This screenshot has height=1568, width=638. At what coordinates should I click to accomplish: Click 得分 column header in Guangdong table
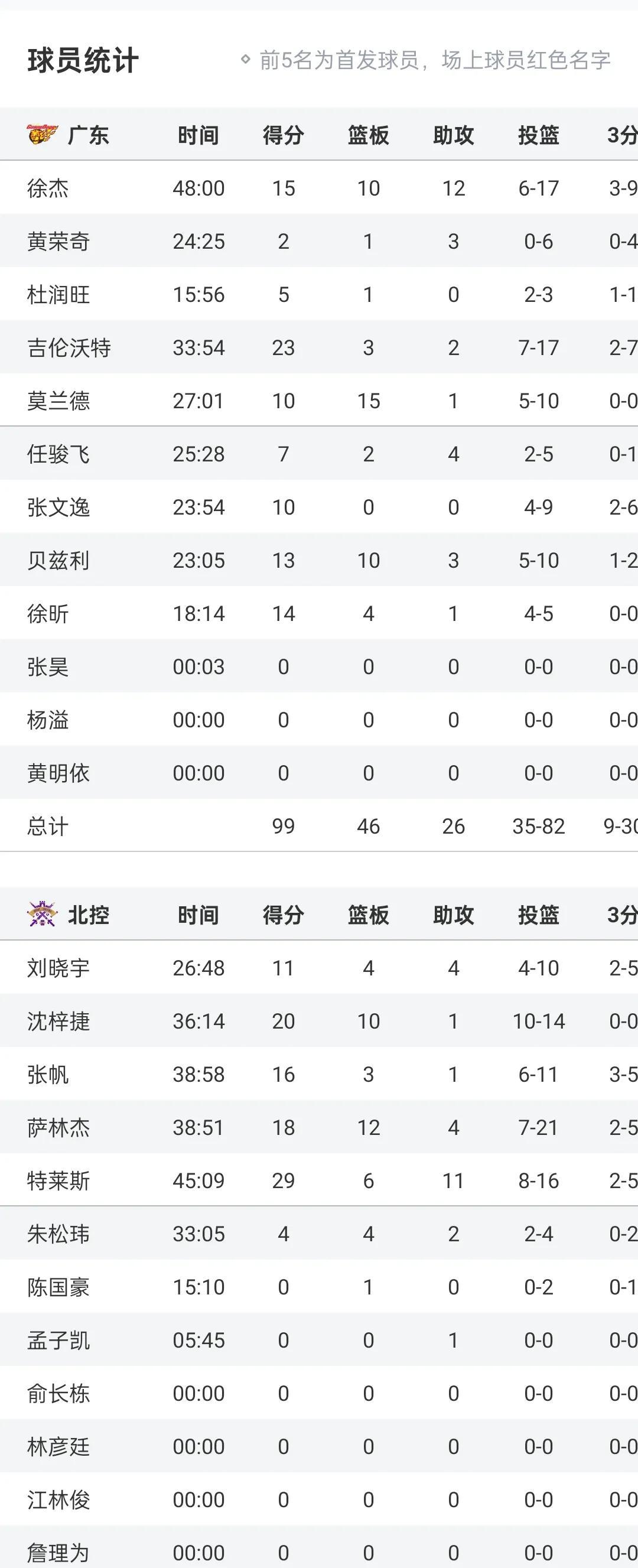pos(283,135)
